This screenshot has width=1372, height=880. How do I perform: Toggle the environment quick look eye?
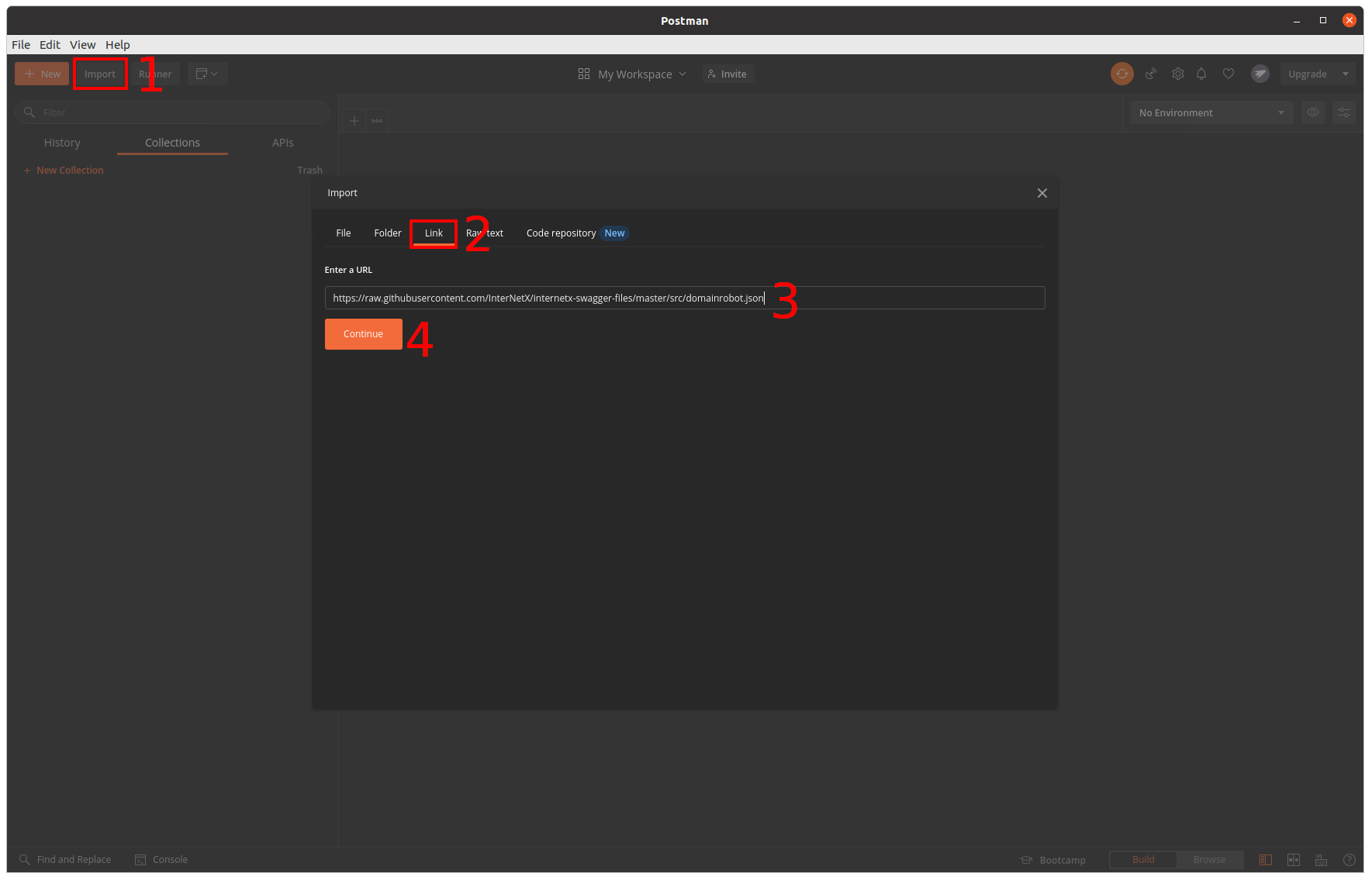[x=1313, y=113]
